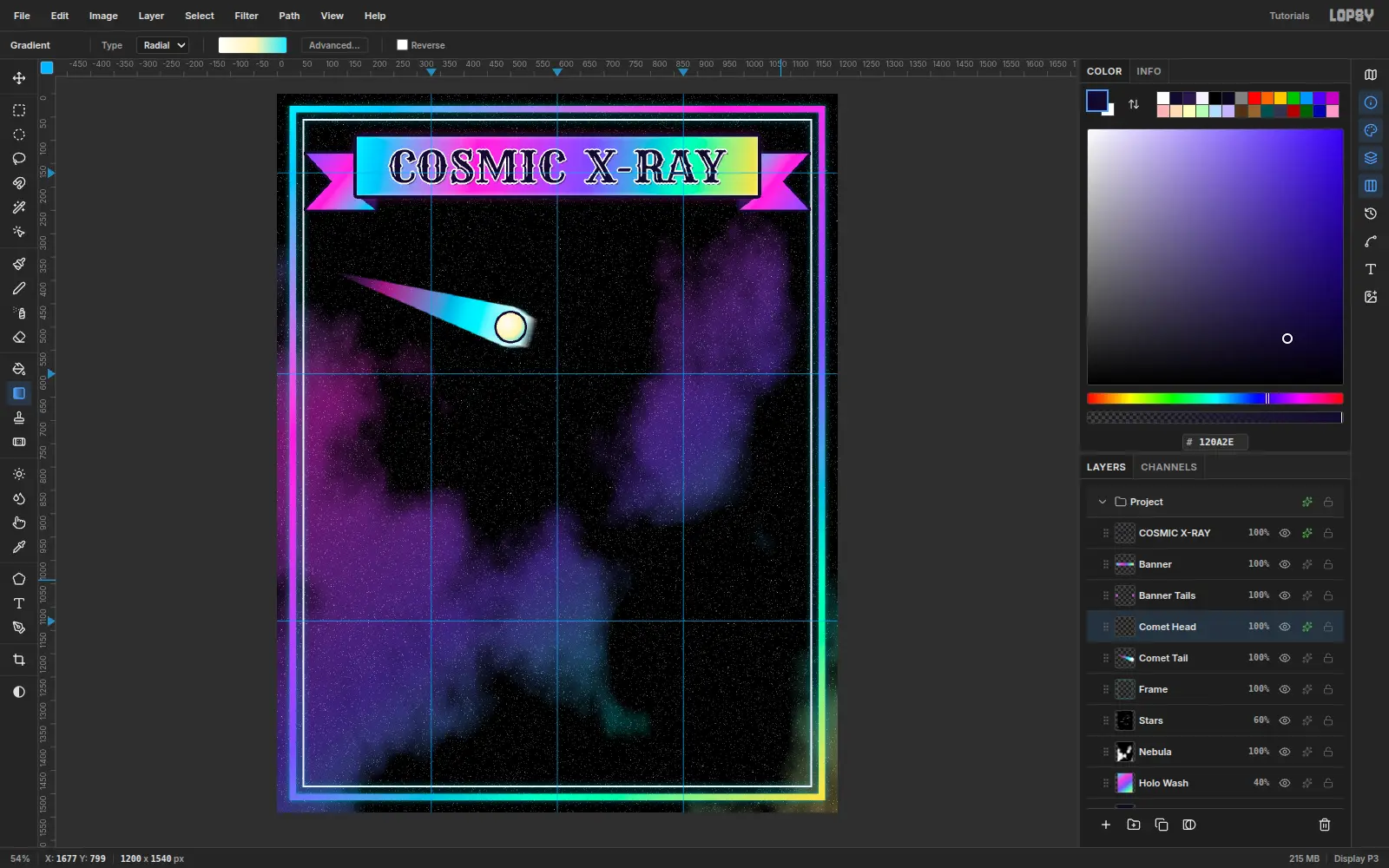Viewport: 1389px width, 868px height.
Task: Select the Pencil tool
Action: [x=19, y=288]
